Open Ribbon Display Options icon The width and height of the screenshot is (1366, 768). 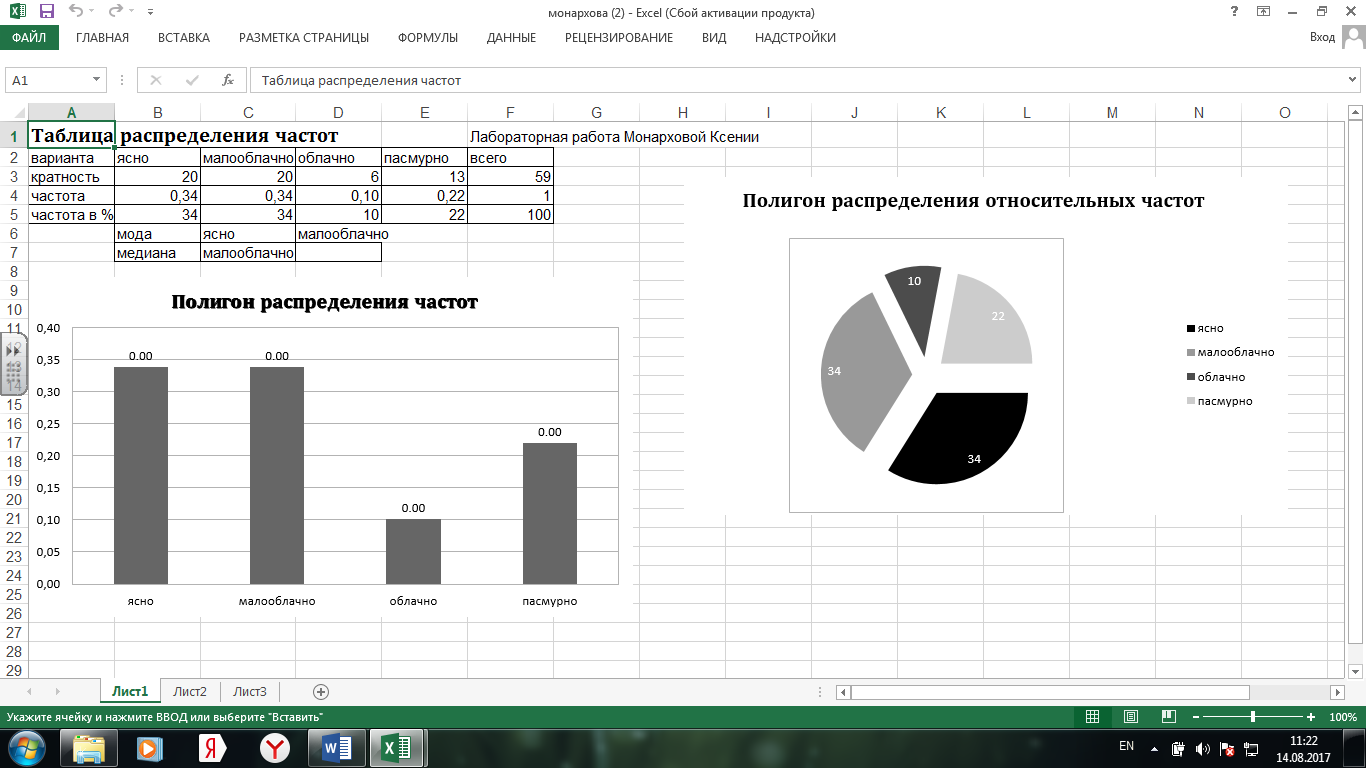point(1264,12)
